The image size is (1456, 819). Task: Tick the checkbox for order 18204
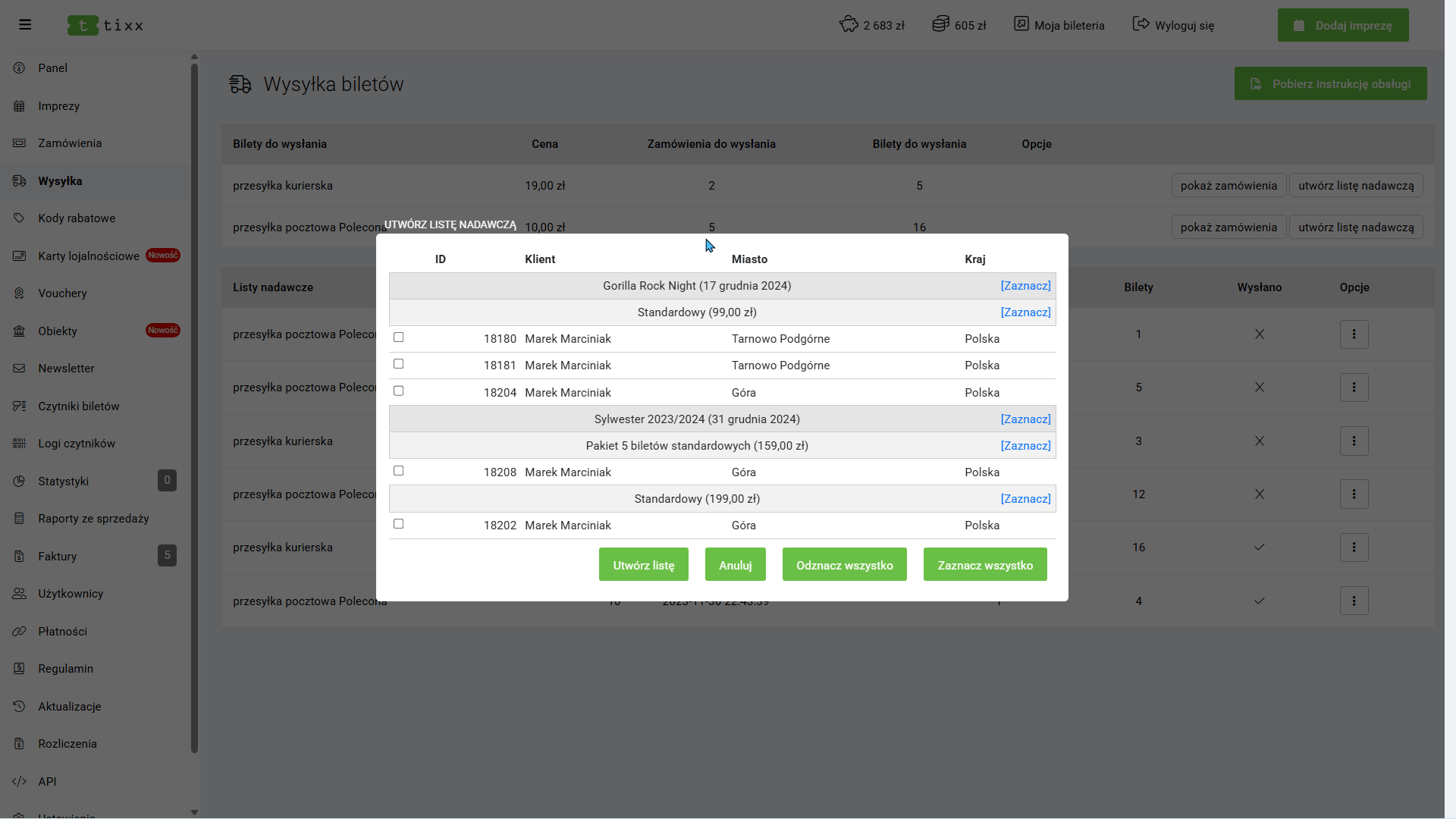point(398,391)
